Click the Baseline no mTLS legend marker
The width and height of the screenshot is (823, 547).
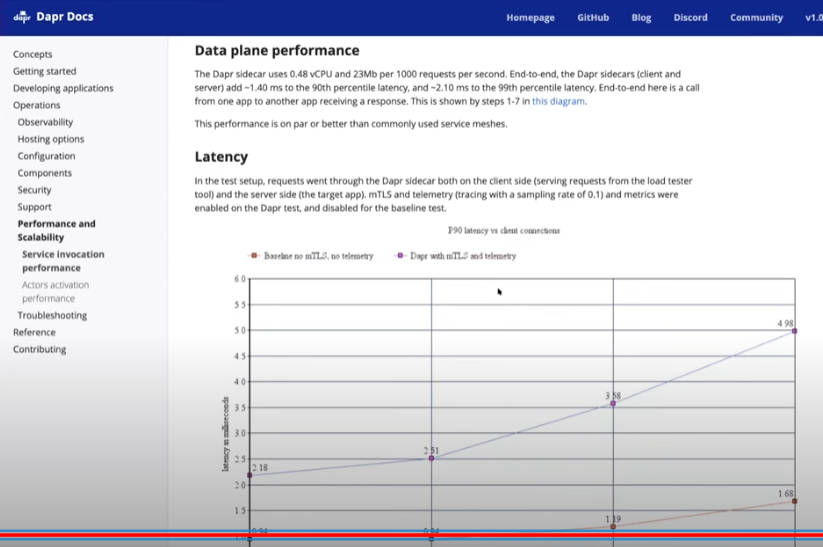254,256
